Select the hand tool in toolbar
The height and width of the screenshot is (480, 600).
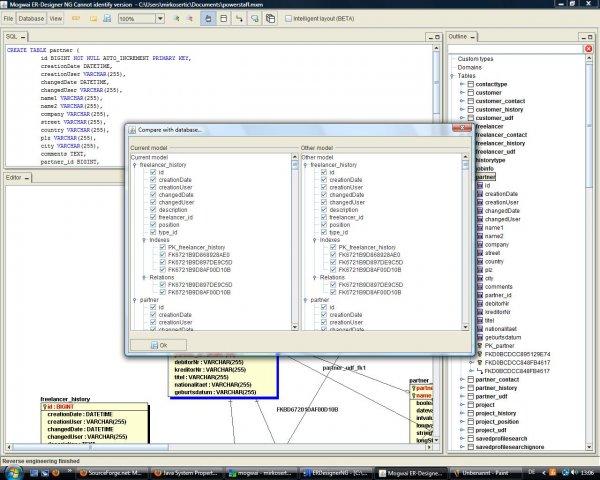(208, 18)
